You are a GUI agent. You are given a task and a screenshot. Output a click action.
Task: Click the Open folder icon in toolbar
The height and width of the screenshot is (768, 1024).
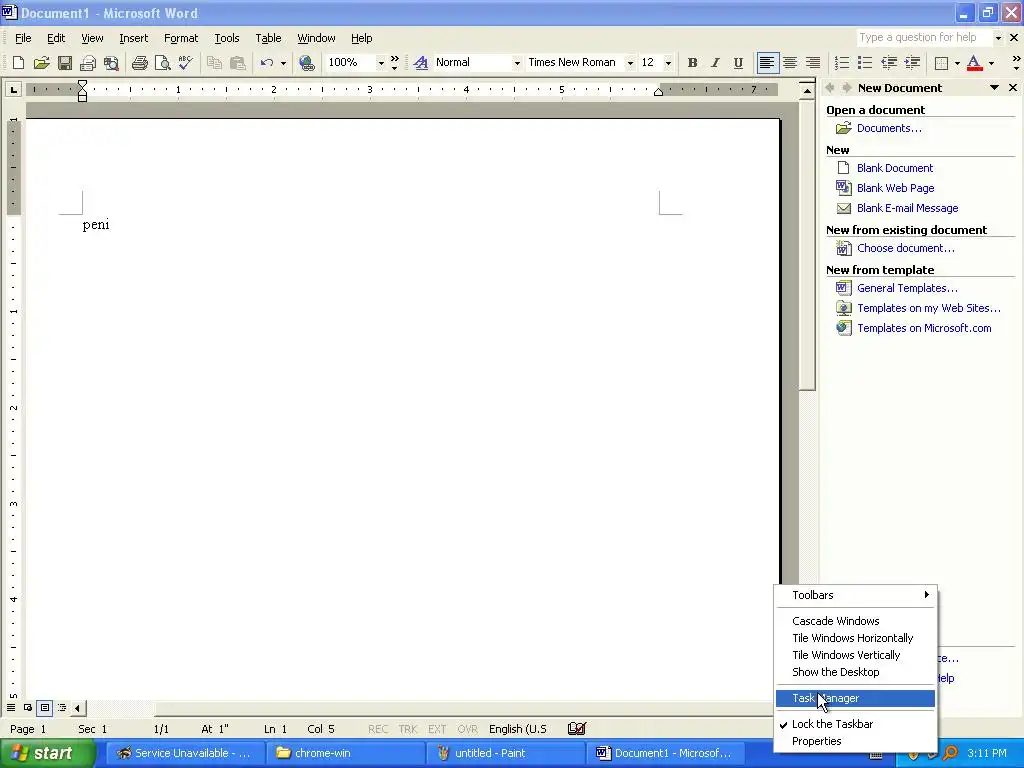click(x=42, y=63)
